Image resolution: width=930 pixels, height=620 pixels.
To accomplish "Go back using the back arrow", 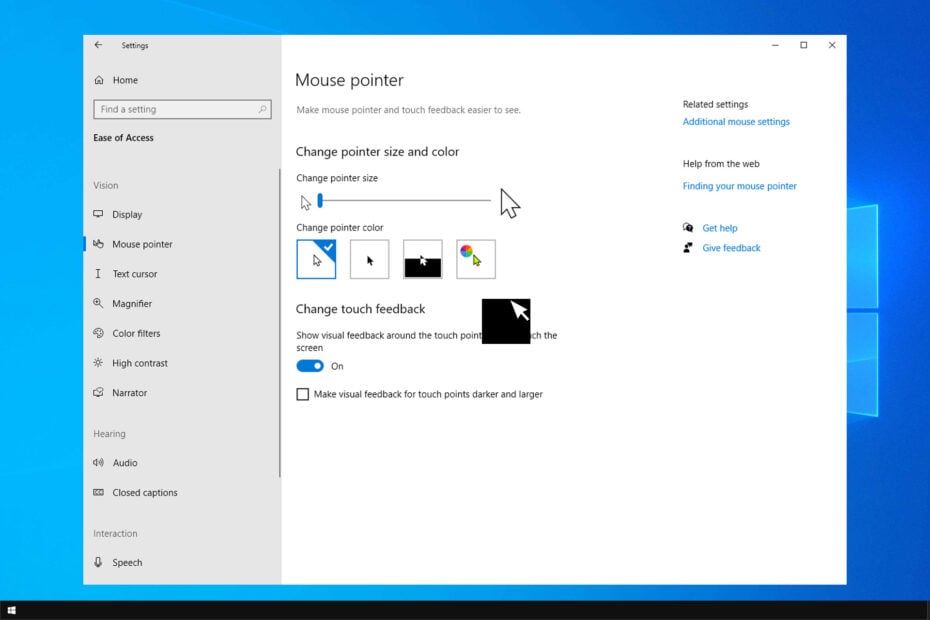I will (x=98, y=45).
